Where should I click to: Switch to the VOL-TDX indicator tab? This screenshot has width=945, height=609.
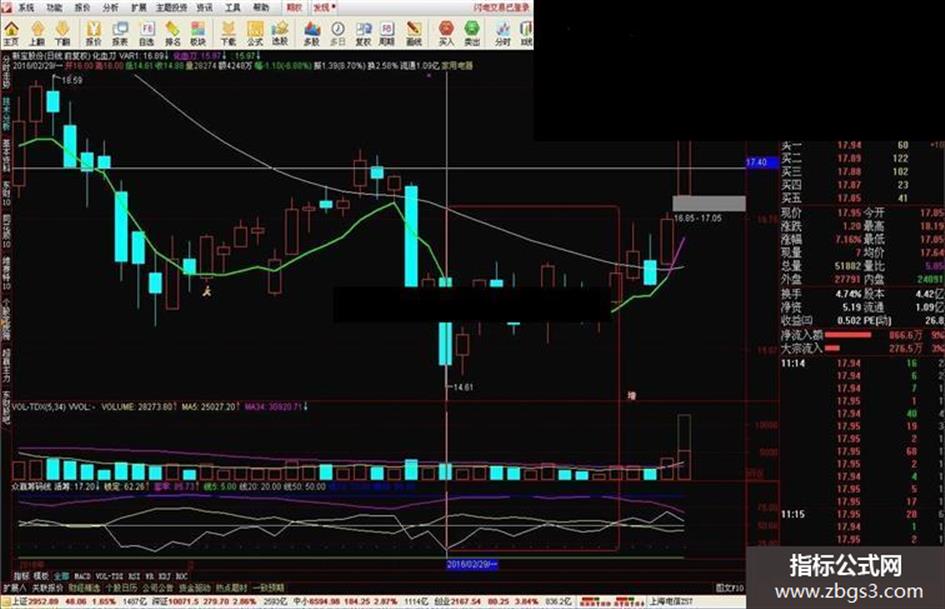pyautogui.click(x=109, y=576)
